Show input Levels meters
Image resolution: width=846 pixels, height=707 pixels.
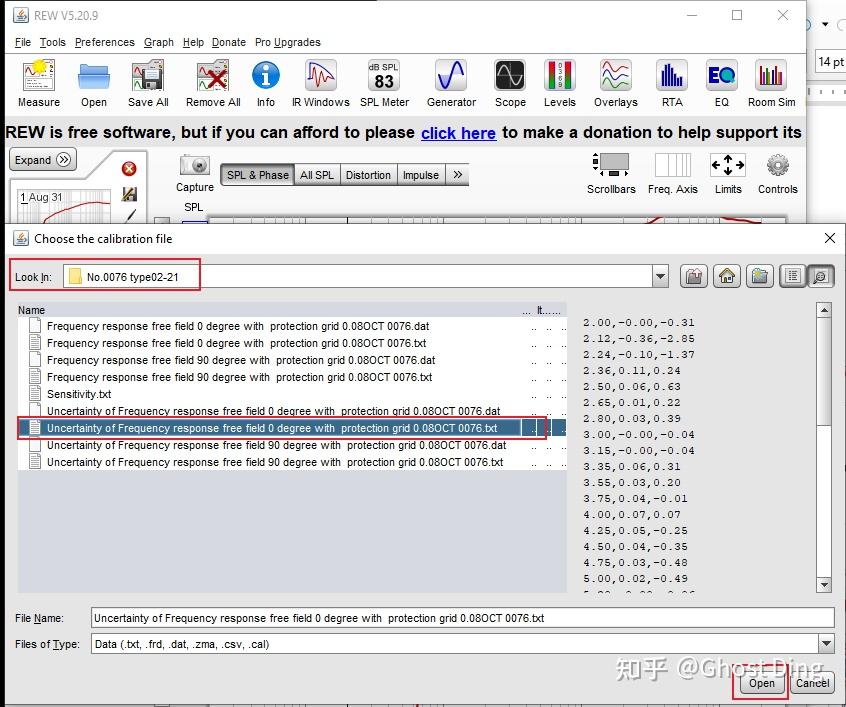(560, 83)
